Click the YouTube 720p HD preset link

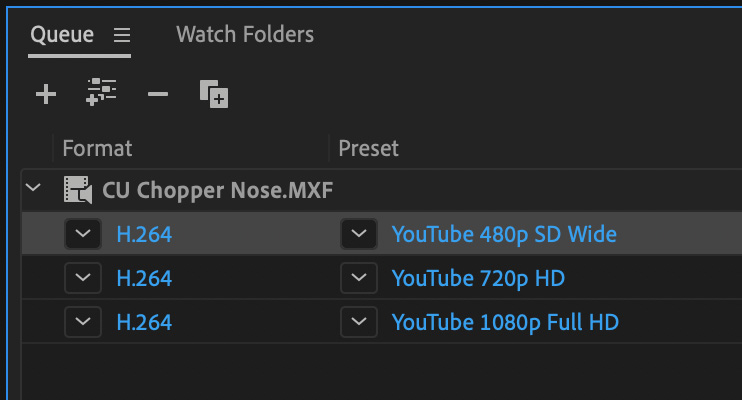click(x=478, y=278)
